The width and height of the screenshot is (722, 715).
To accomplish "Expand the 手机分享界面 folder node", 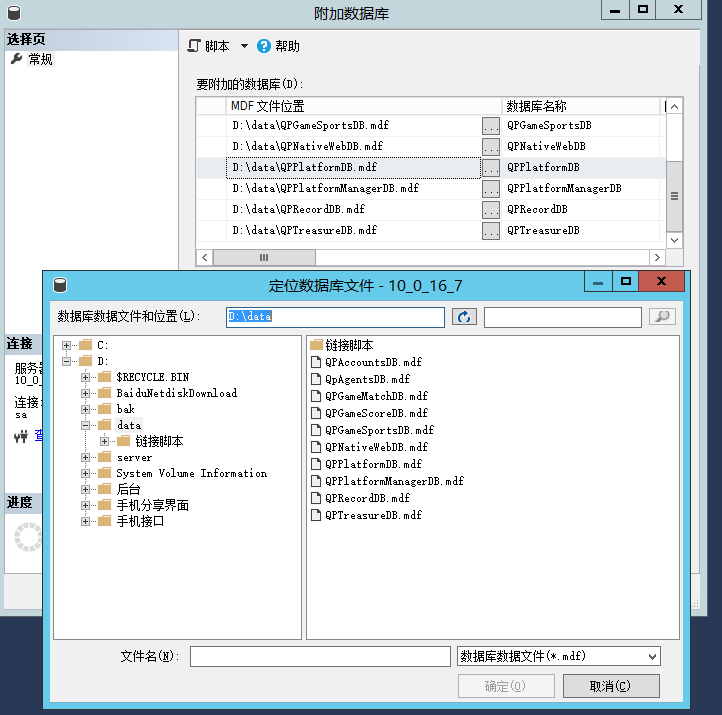I will tap(85, 506).
